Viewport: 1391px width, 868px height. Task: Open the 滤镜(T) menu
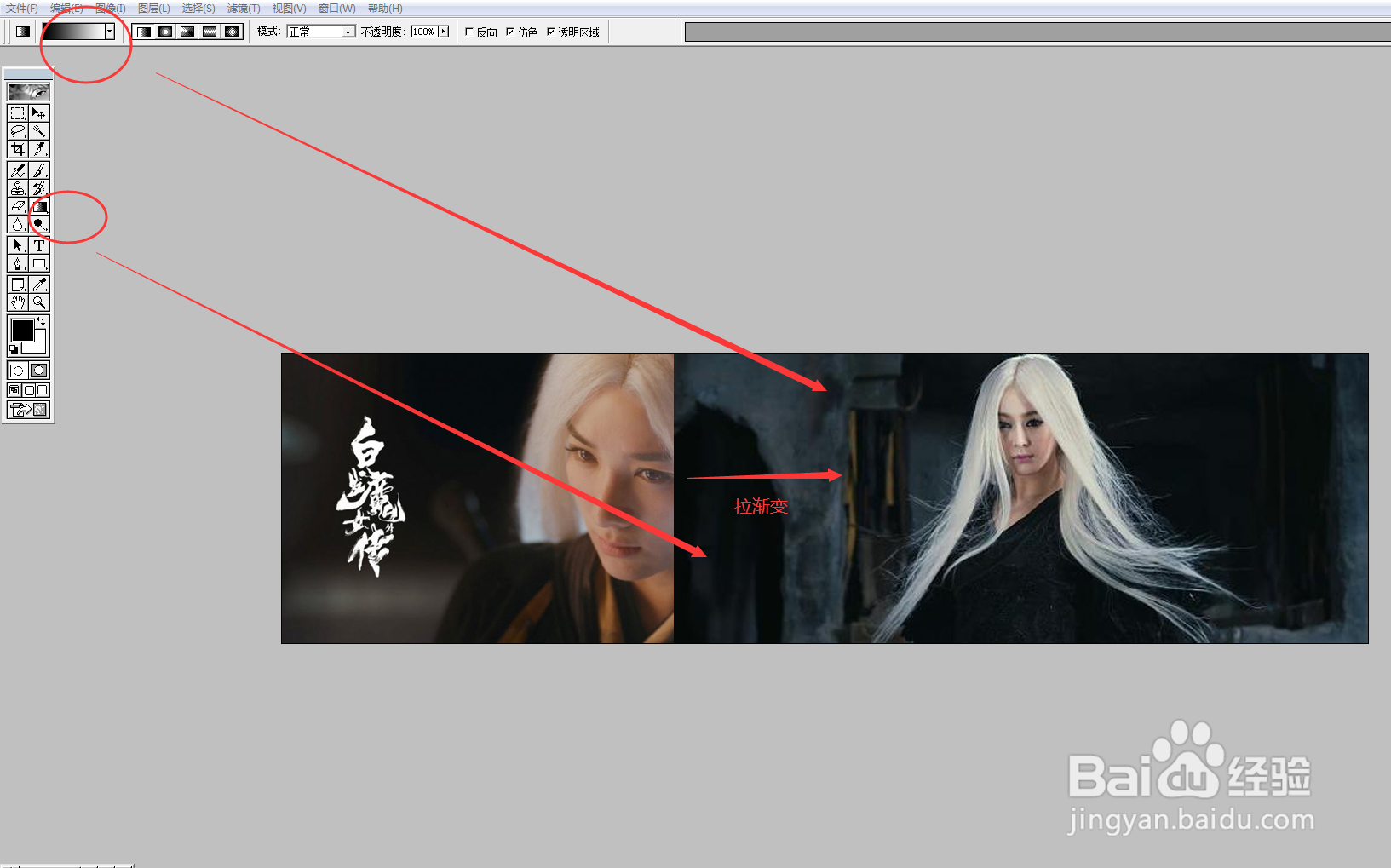click(x=244, y=9)
